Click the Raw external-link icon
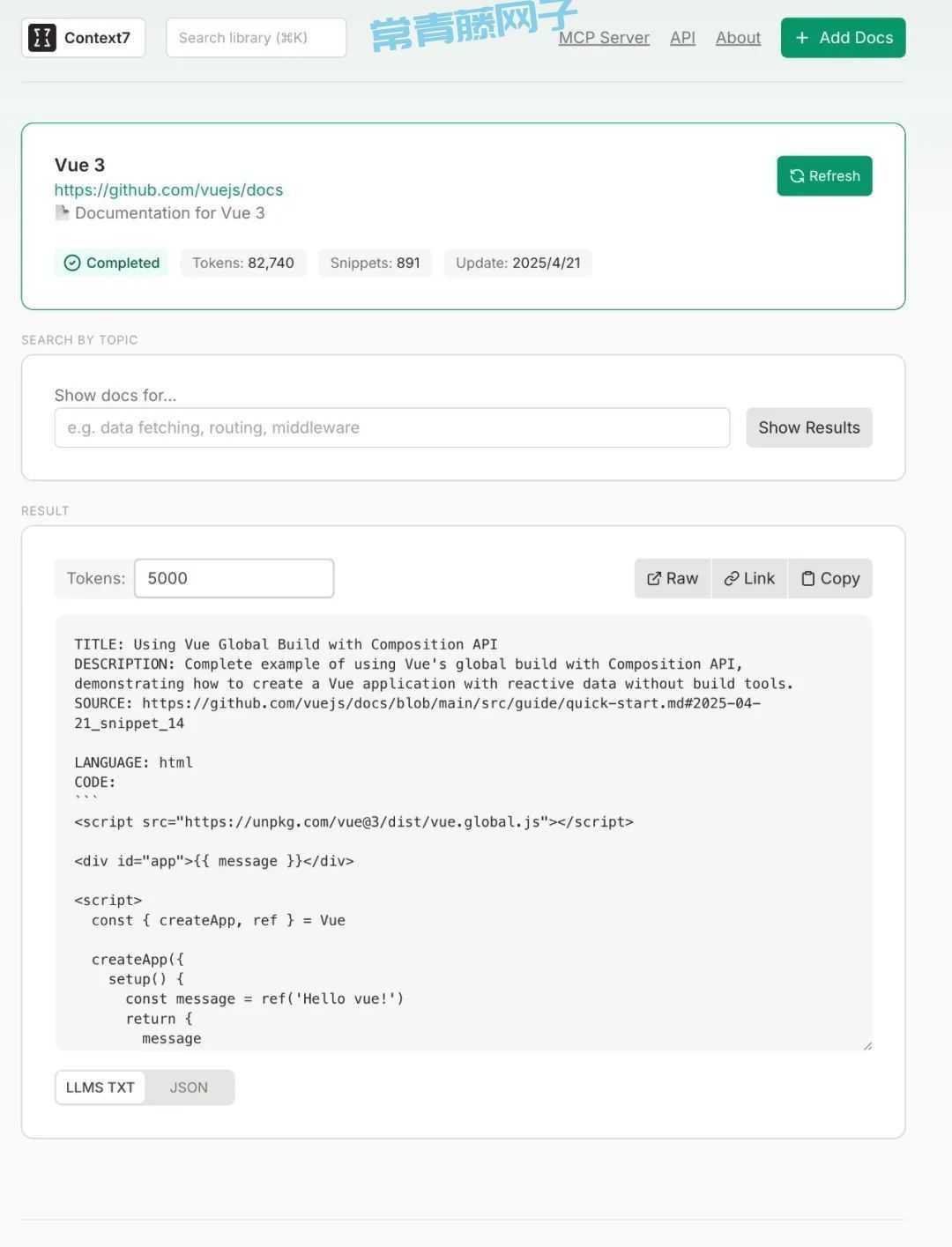Viewport: 952px width, 1247px height. pos(654,579)
